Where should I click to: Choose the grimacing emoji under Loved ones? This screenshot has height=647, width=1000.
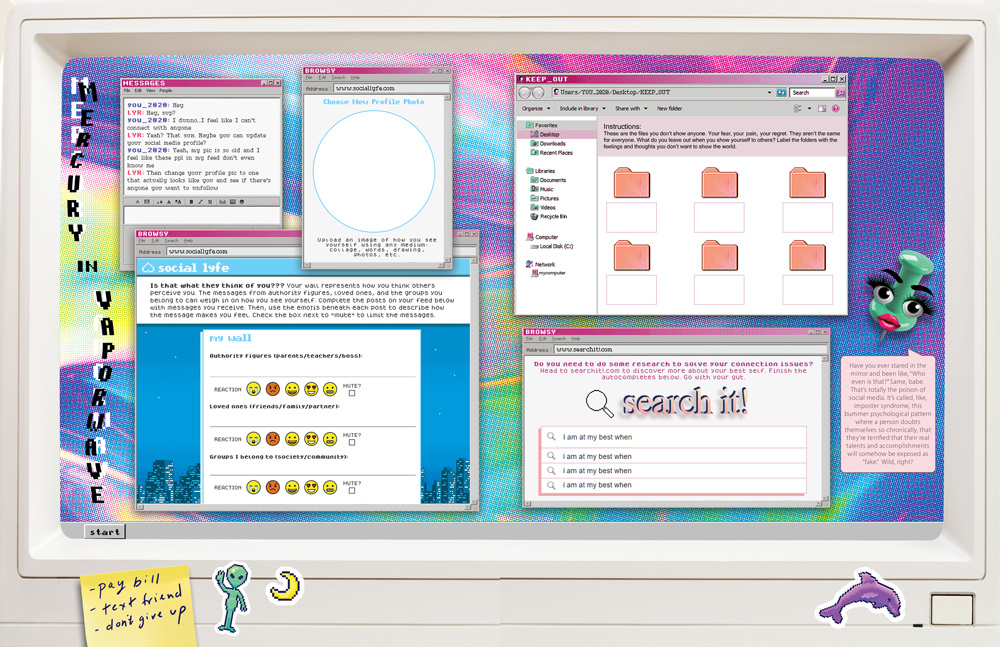click(x=330, y=439)
